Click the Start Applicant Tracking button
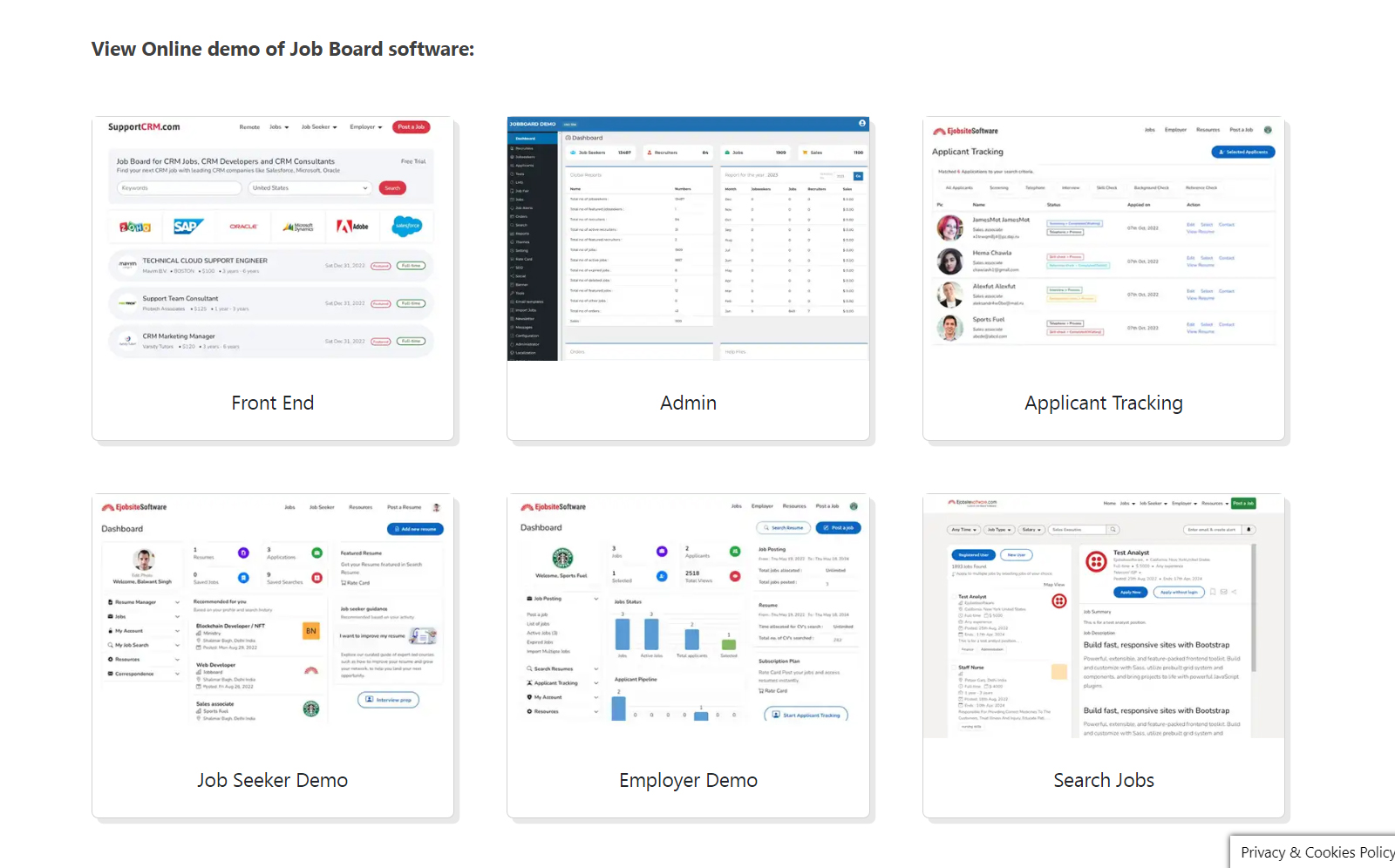Screen dimensions: 1395x868 pyautogui.click(x=806, y=715)
